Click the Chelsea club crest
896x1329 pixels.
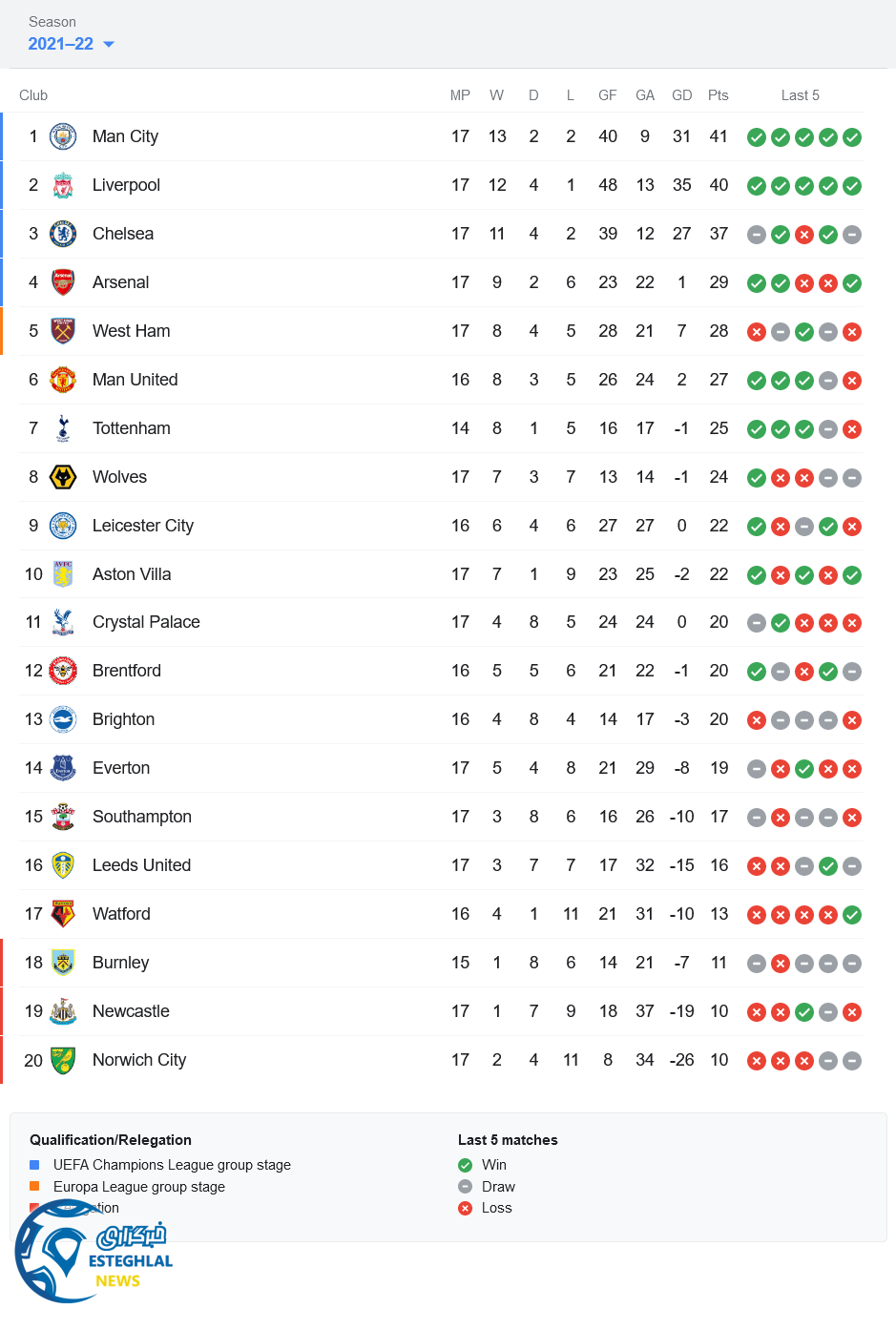pos(63,234)
